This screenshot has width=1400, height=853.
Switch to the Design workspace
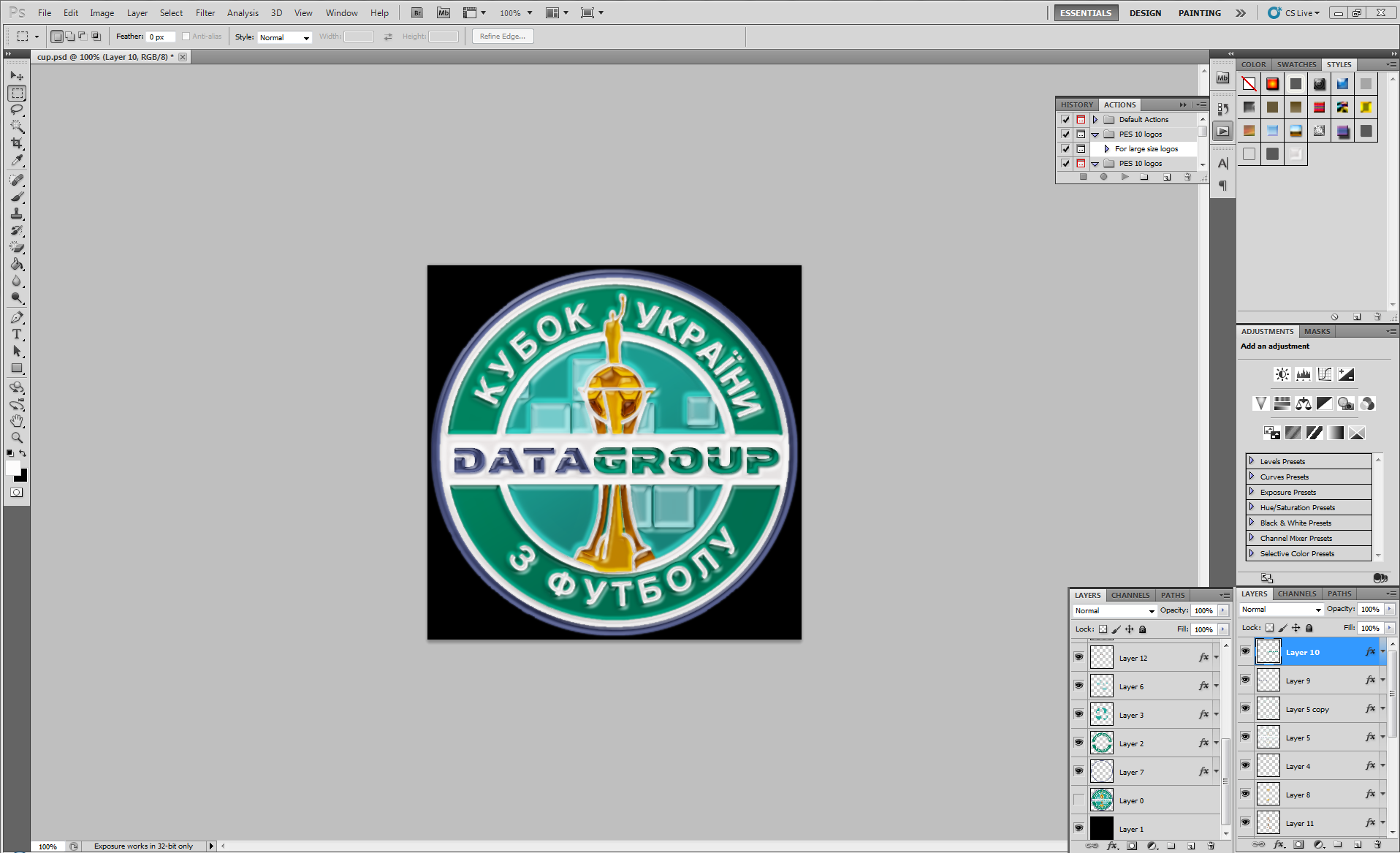pyautogui.click(x=1144, y=12)
